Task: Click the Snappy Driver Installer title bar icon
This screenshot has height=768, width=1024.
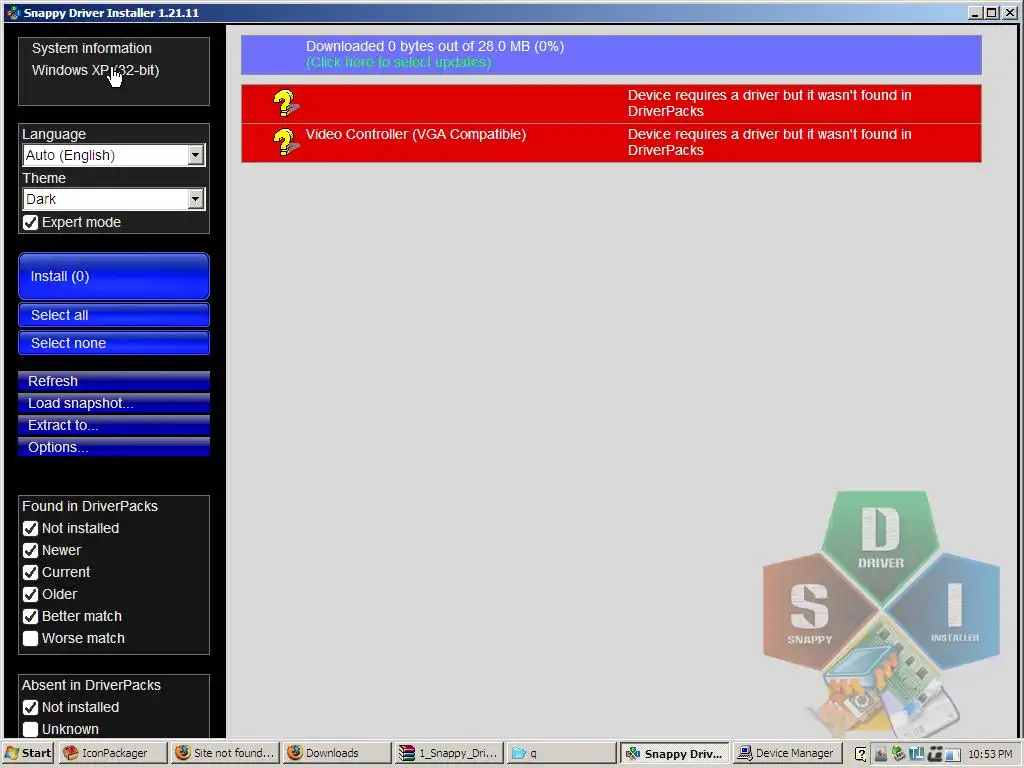Action: [13, 12]
